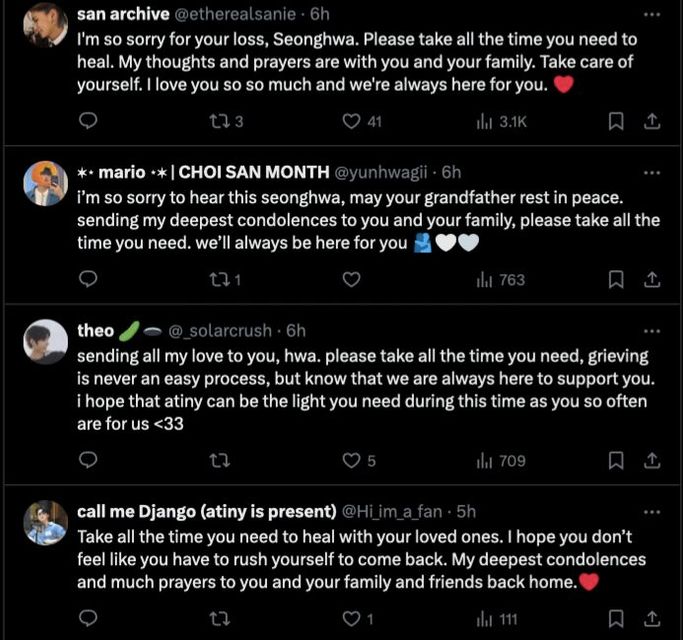Viewport: 683px width, 640px height.
Task: Open more options on mario's tweet
Action: 652,172
